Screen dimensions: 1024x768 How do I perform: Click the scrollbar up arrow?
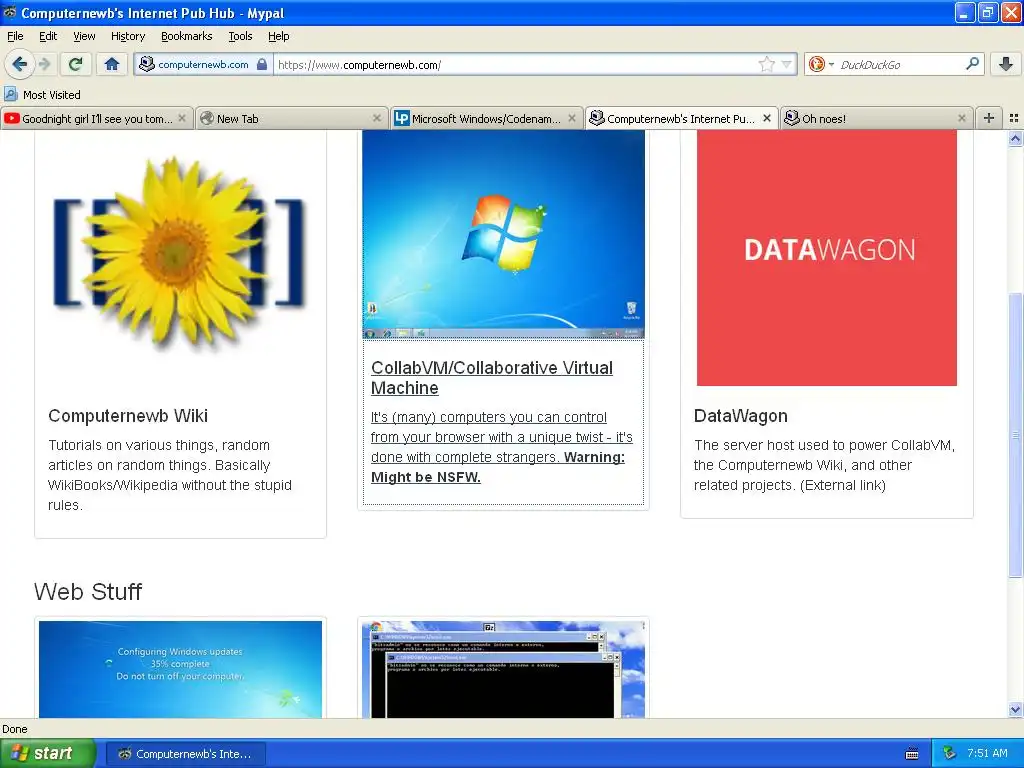[1015, 138]
